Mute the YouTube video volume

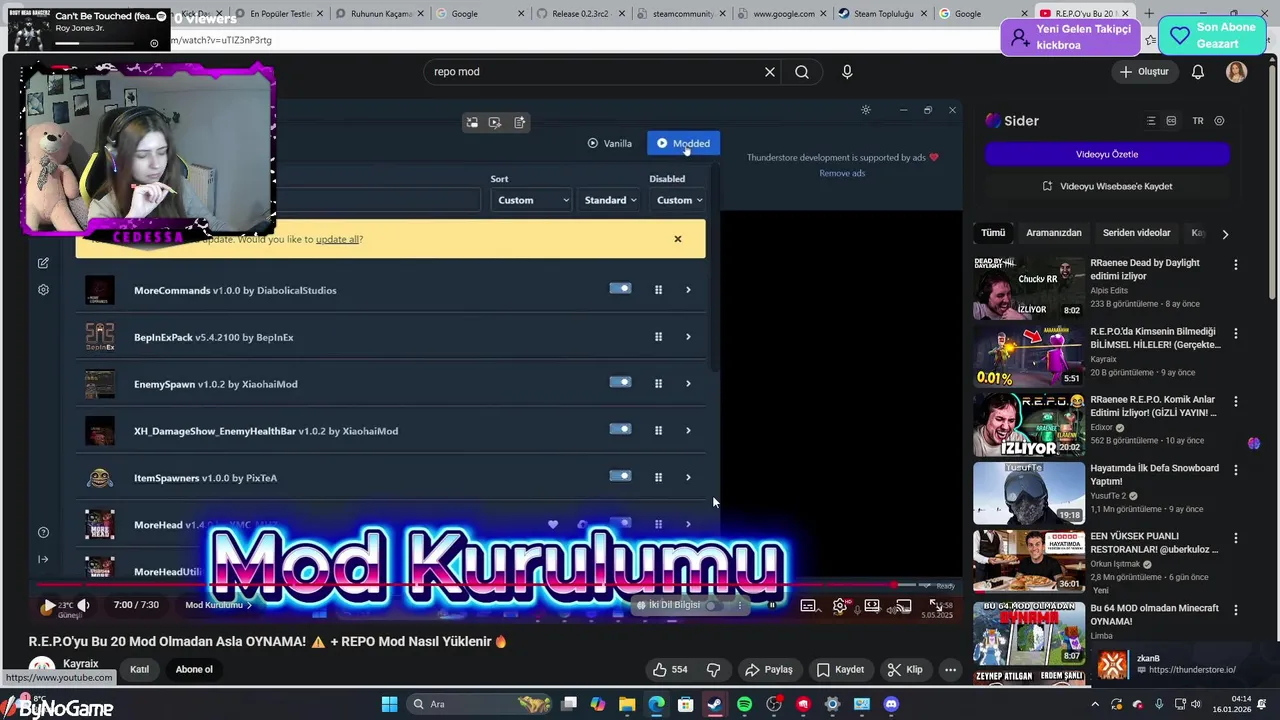click(x=84, y=605)
